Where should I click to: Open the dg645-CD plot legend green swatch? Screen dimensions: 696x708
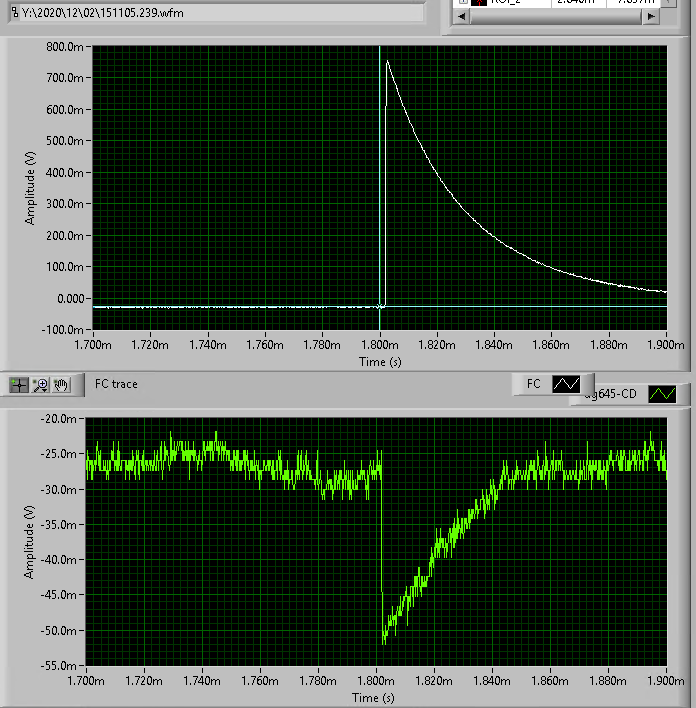click(x=662, y=394)
